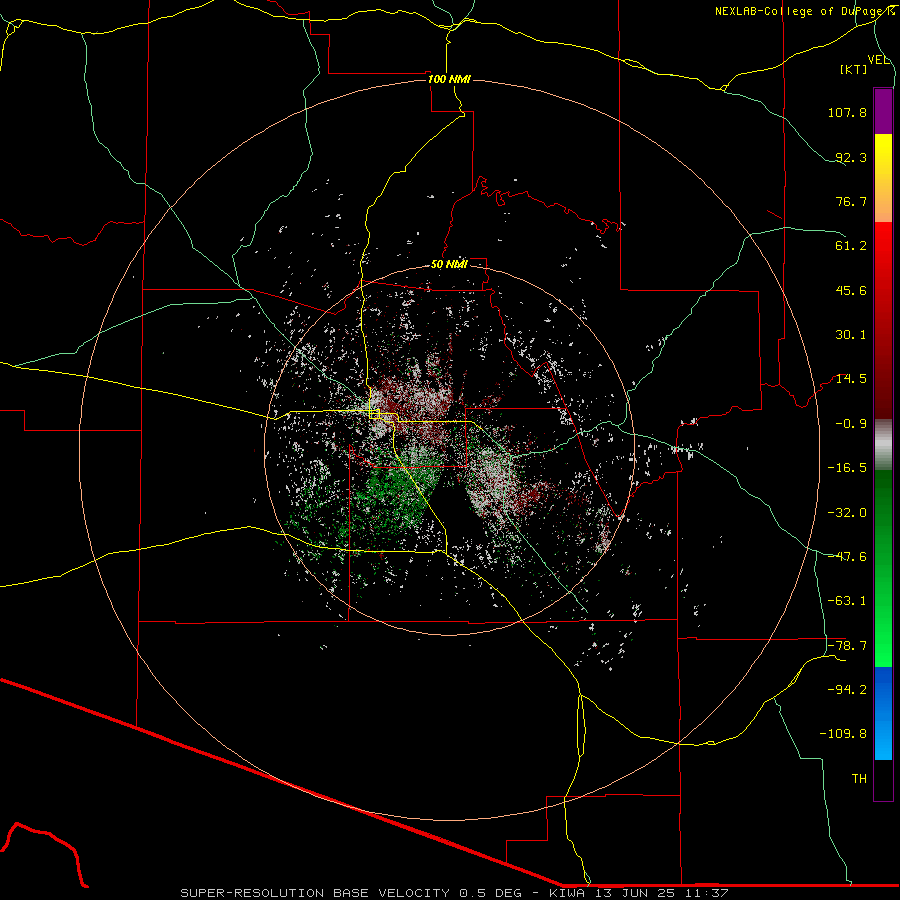Click the -32.0 velocity scale value
900x900 pixels.
tap(847, 513)
